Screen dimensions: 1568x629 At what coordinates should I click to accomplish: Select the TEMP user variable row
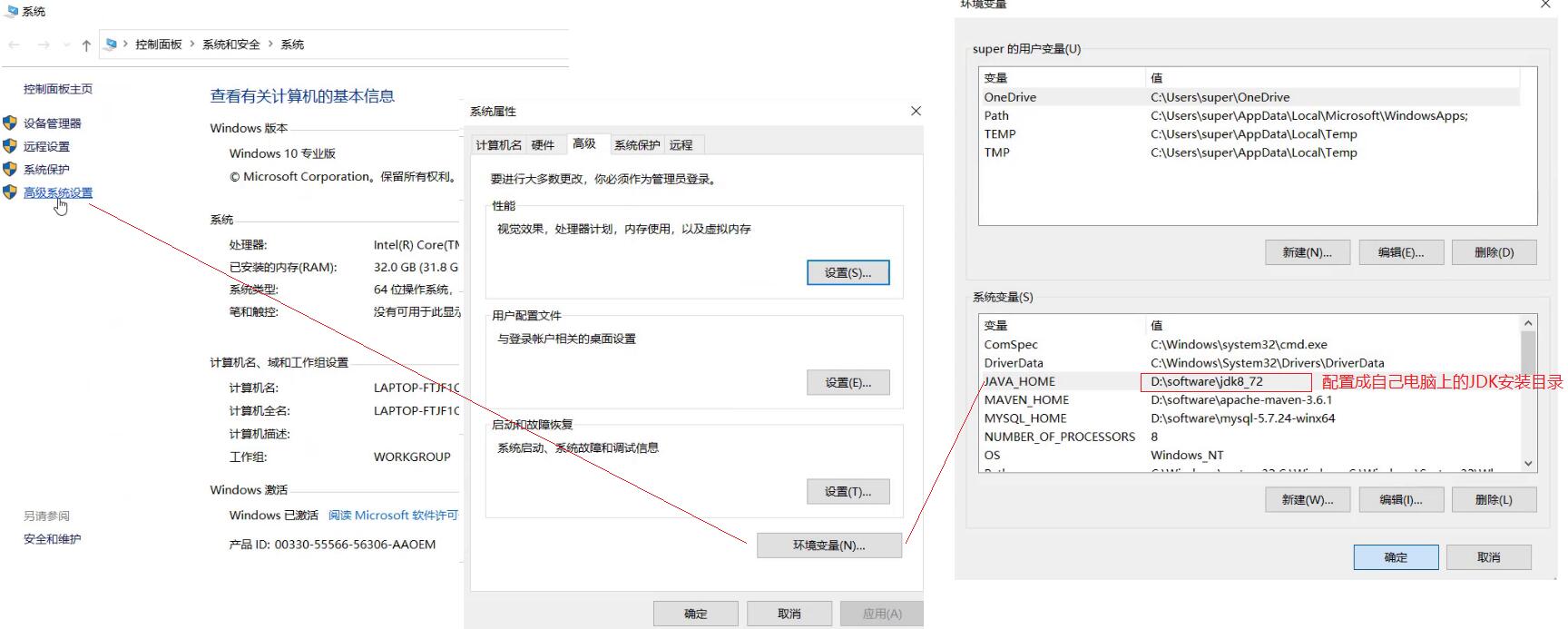[1249, 133]
